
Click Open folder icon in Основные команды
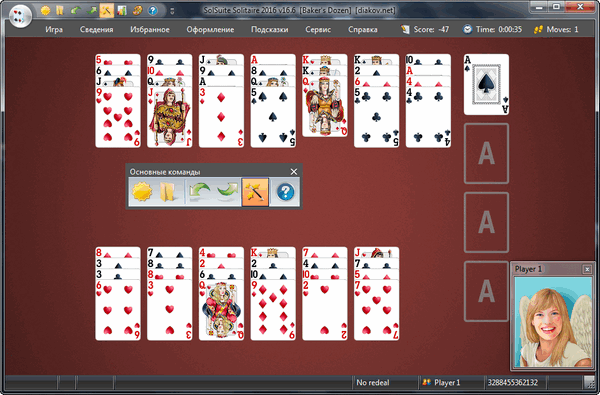(x=168, y=192)
